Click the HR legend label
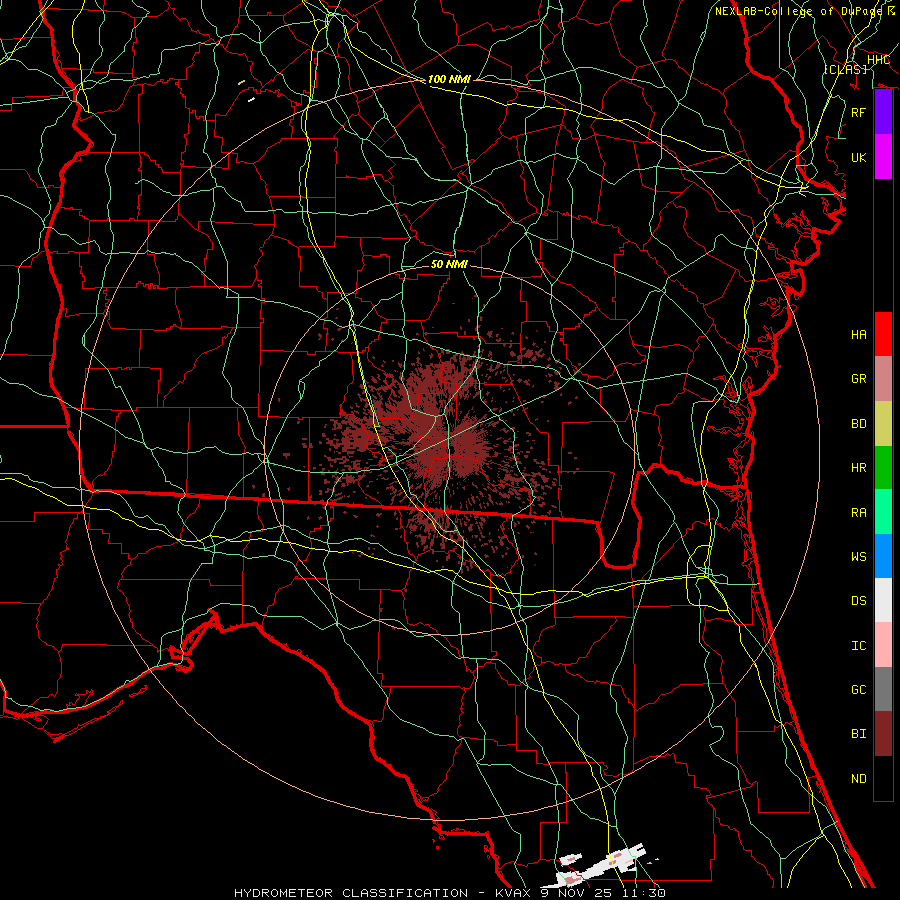 859,468
